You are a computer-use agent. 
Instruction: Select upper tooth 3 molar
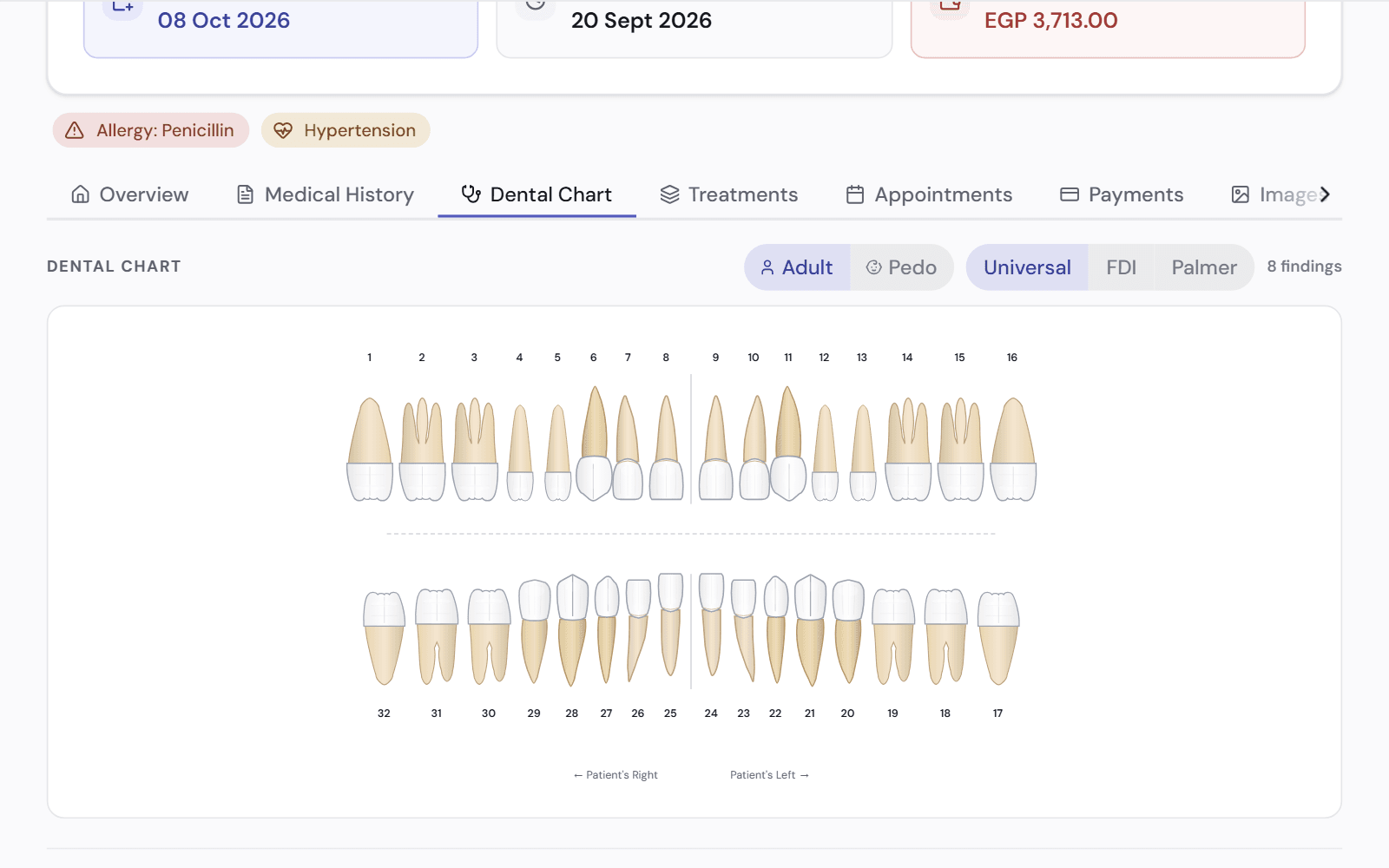coord(475,450)
